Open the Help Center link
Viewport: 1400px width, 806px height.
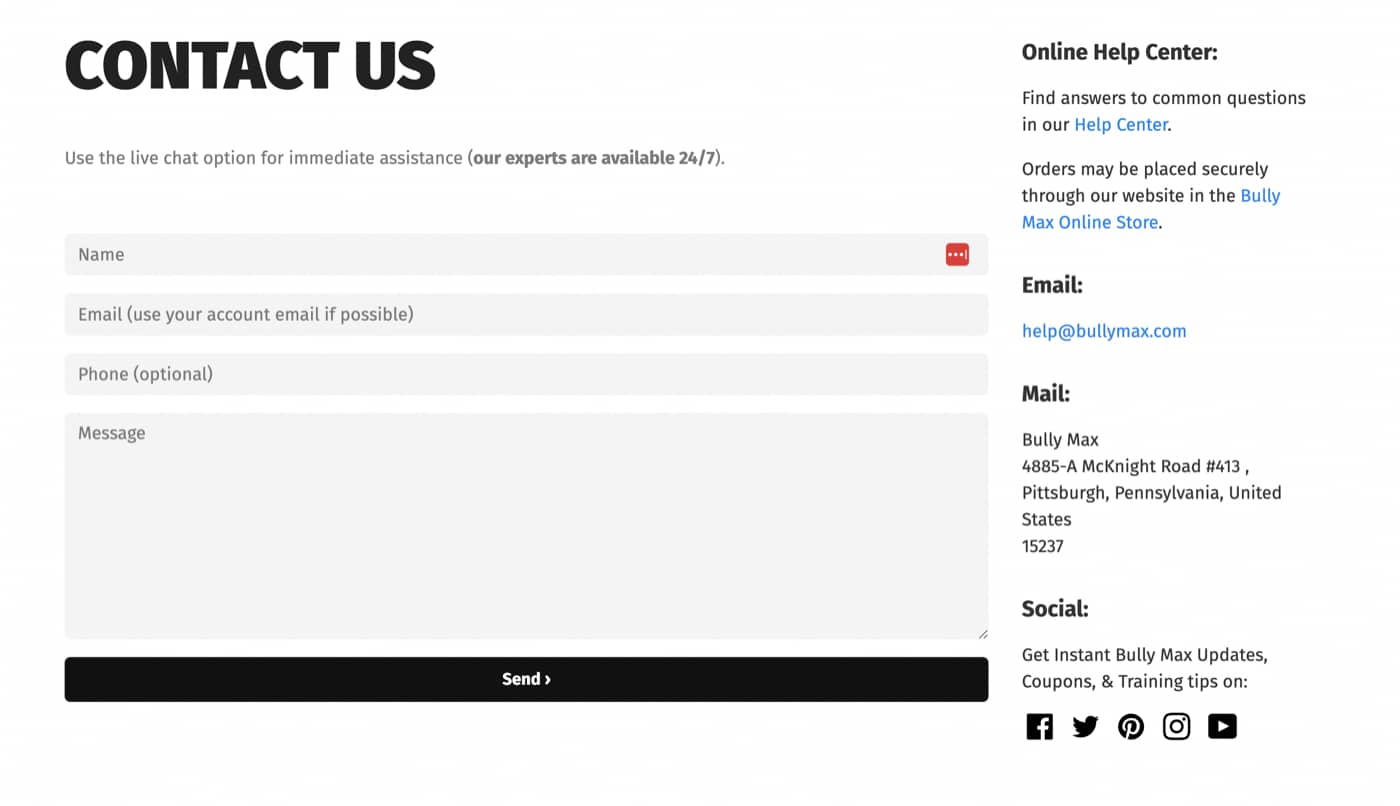pos(1120,125)
